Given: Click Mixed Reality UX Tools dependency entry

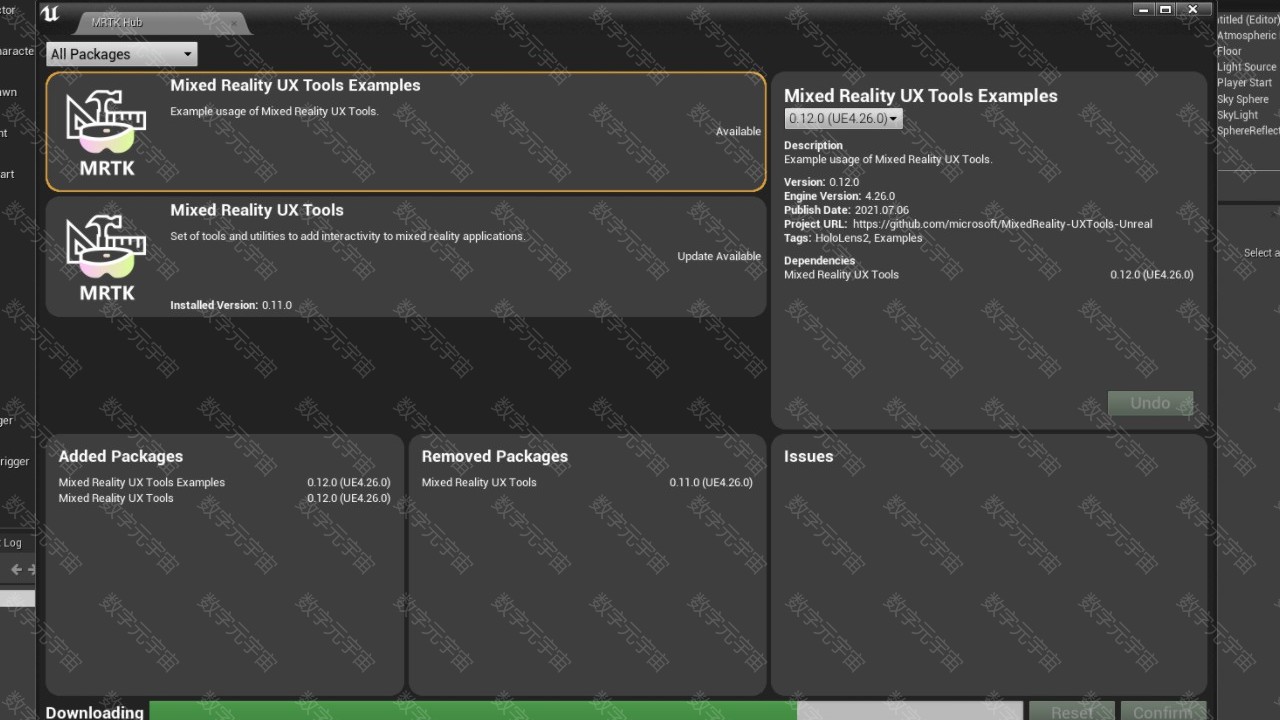Looking at the screenshot, I should pyautogui.click(x=988, y=274).
